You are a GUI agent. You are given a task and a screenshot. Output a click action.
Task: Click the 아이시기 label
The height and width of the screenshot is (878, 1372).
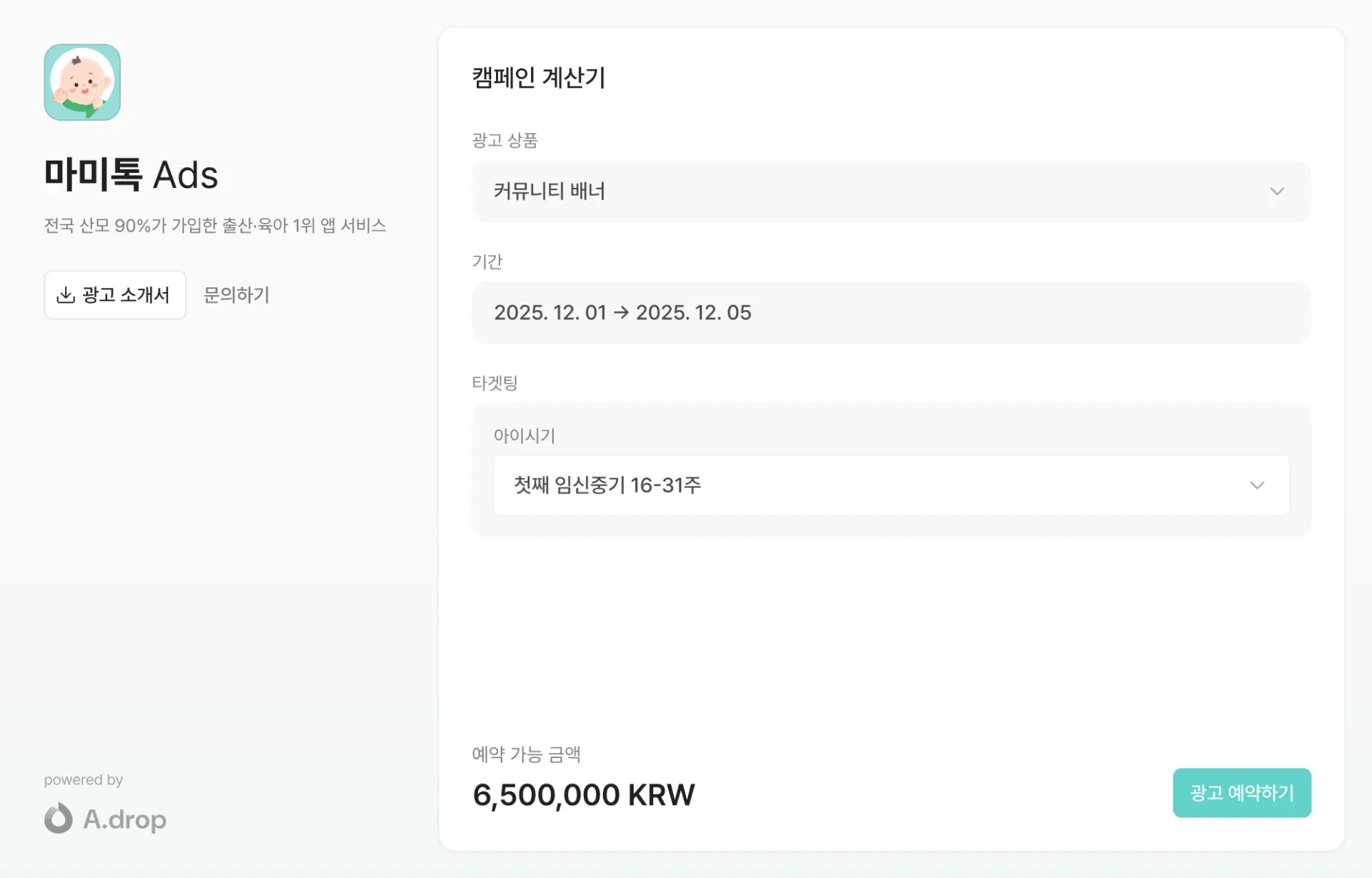(525, 436)
